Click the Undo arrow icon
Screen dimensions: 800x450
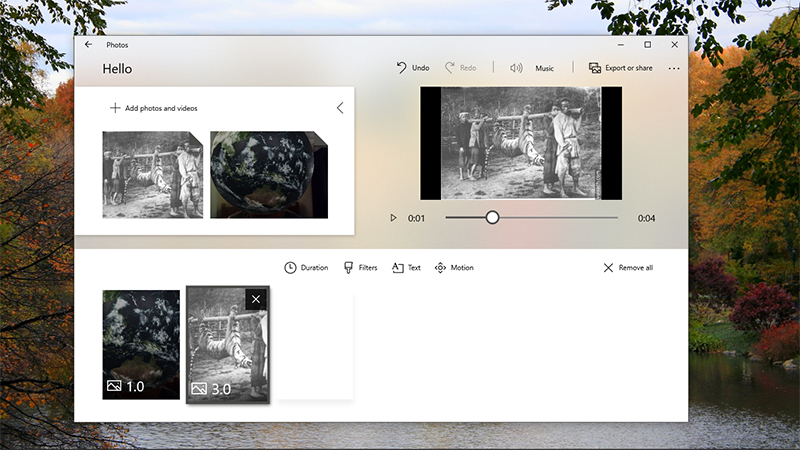[x=402, y=68]
